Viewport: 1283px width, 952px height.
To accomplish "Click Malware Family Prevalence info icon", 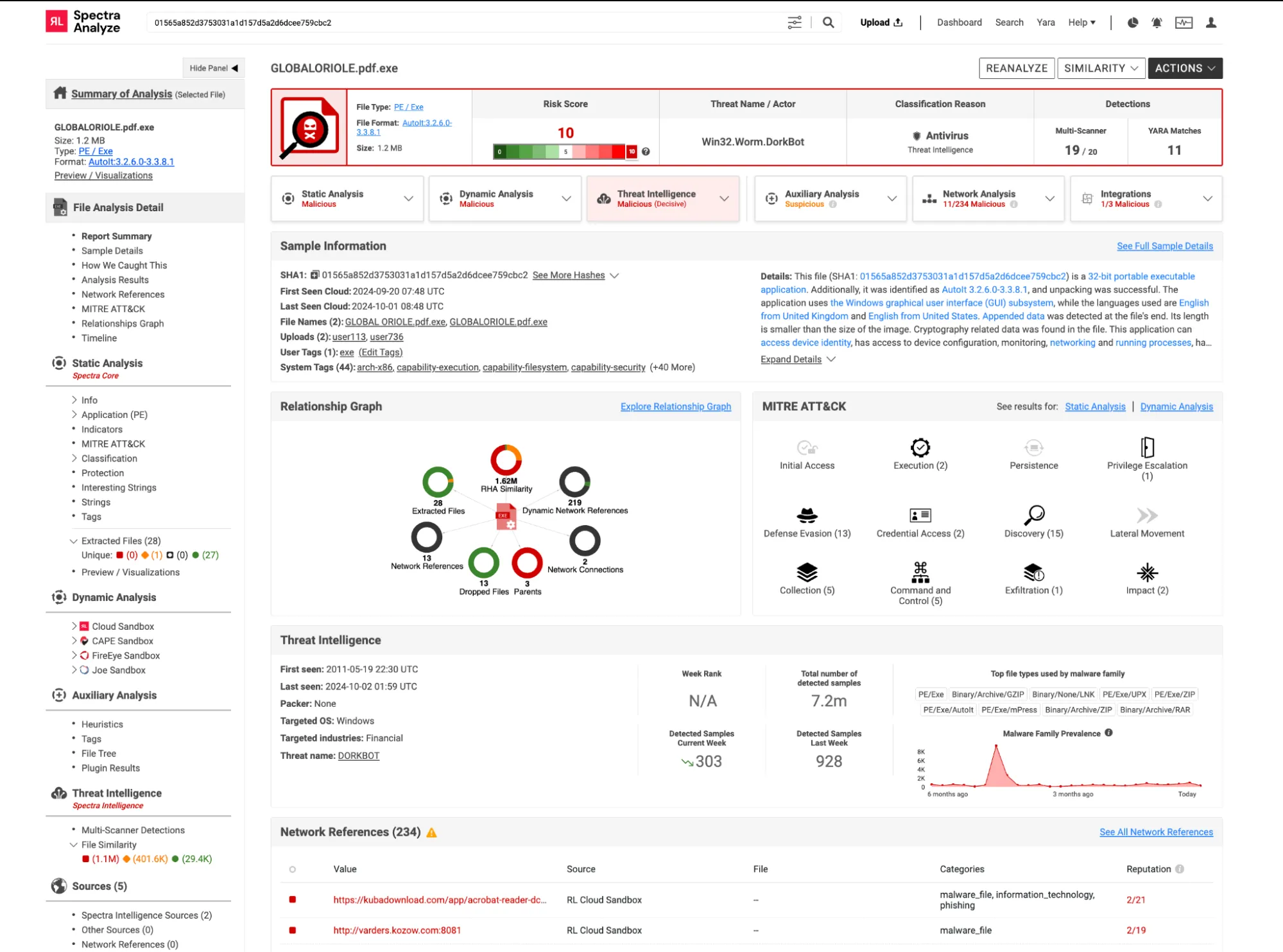I will [1108, 732].
